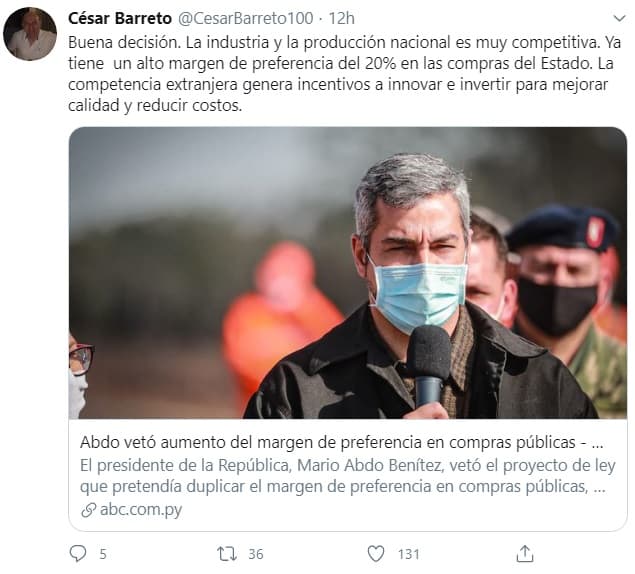Open the share tweet icon
The image size is (635, 574).
pyautogui.click(x=525, y=553)
